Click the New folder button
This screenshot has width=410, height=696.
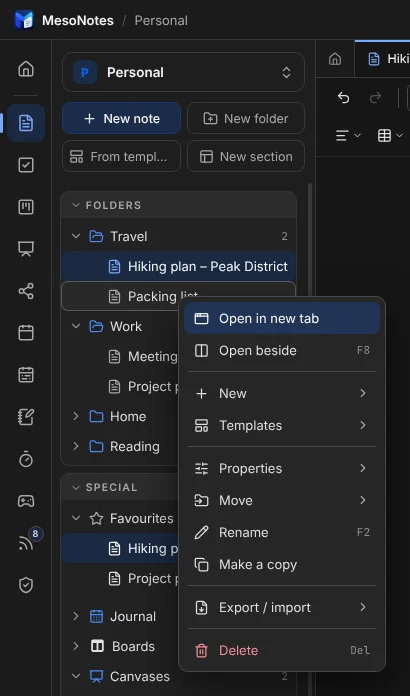pyautogui.click(x=246, y=119)
